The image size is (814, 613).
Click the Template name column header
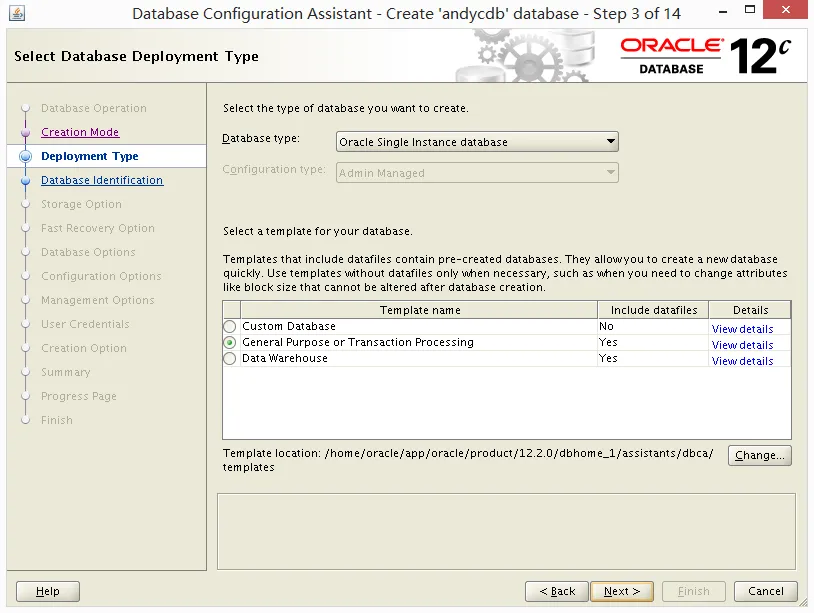[419, 310]
